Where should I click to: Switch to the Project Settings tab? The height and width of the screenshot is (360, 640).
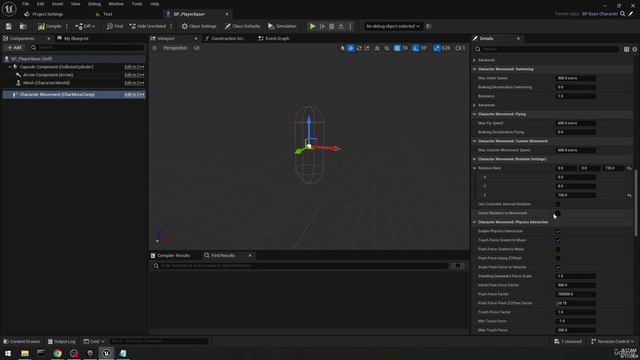[44, 14]
